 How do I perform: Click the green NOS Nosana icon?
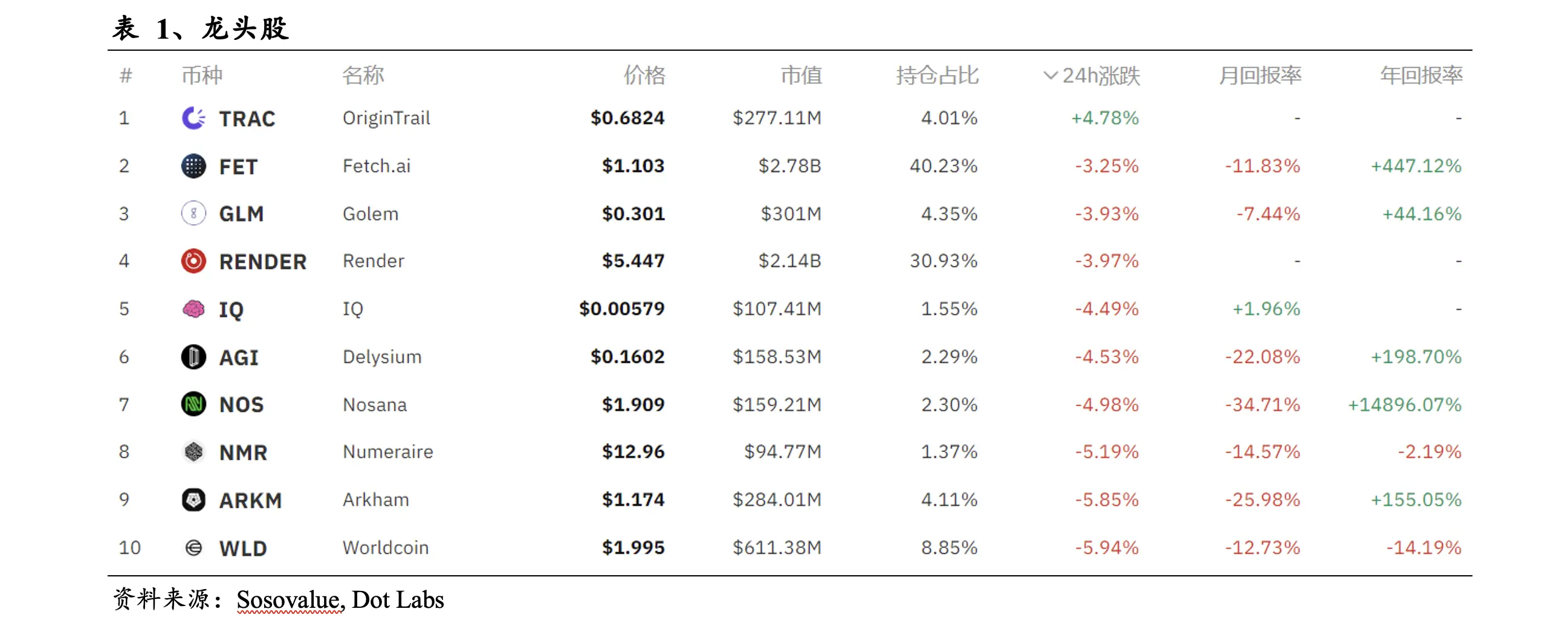click(193, 404)
